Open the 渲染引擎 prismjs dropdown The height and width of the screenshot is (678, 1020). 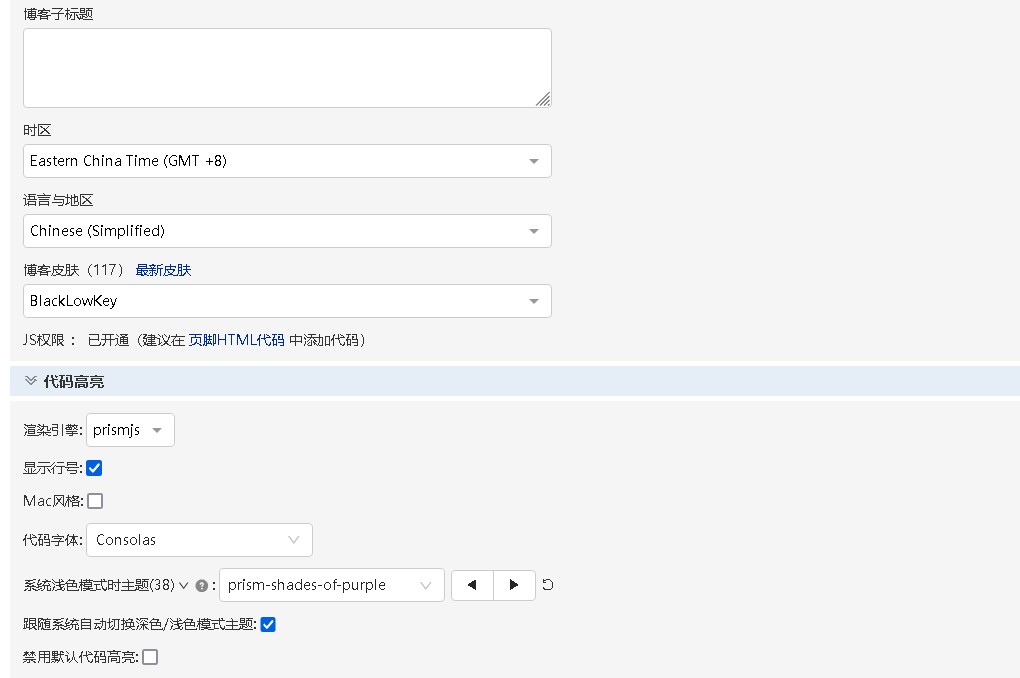pos(130,430)
